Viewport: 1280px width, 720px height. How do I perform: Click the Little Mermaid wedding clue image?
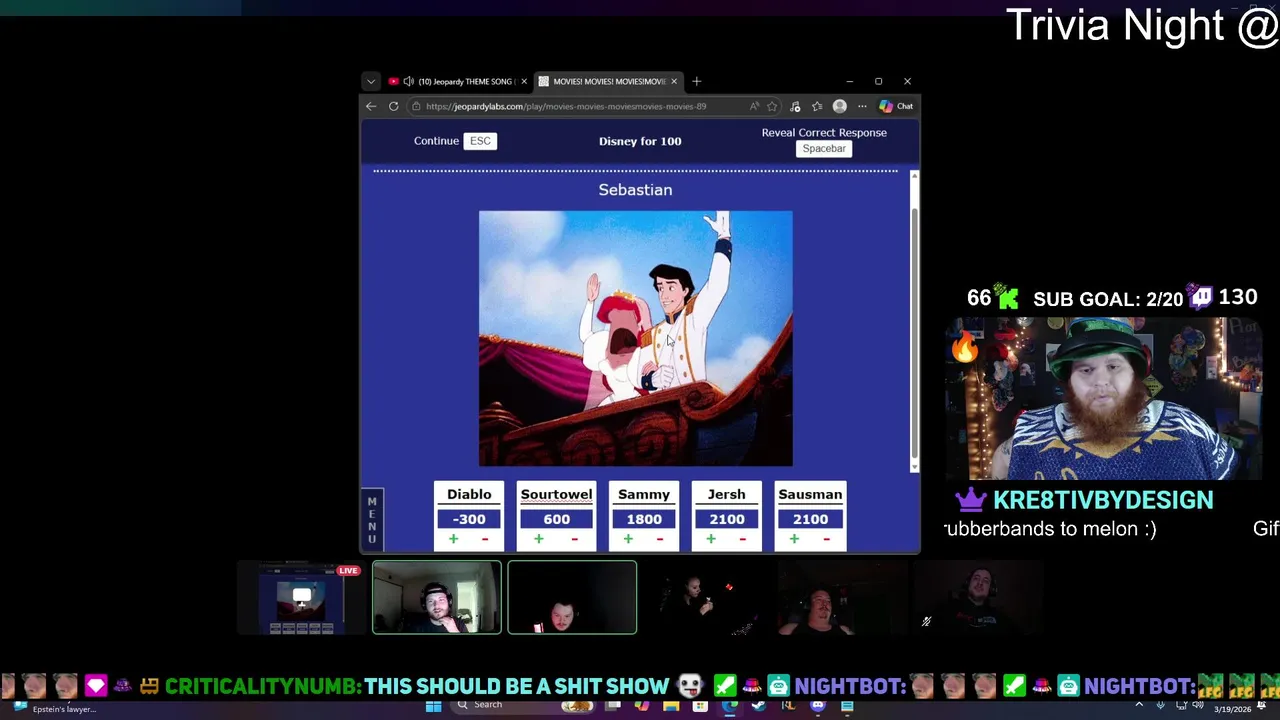(x=636, y=338)
